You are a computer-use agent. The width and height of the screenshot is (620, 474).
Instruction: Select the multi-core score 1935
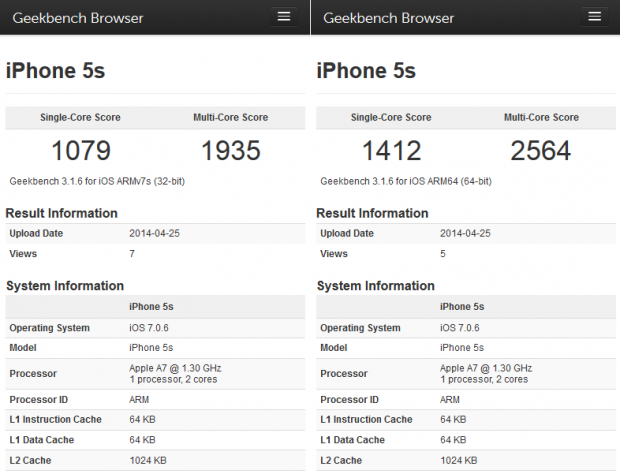coord(231,151)
